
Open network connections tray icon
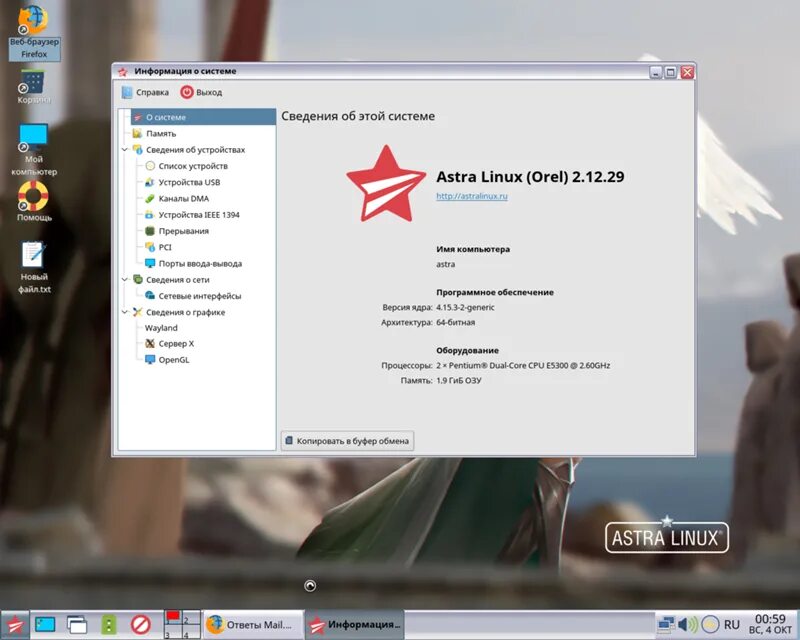click(666, 625)
